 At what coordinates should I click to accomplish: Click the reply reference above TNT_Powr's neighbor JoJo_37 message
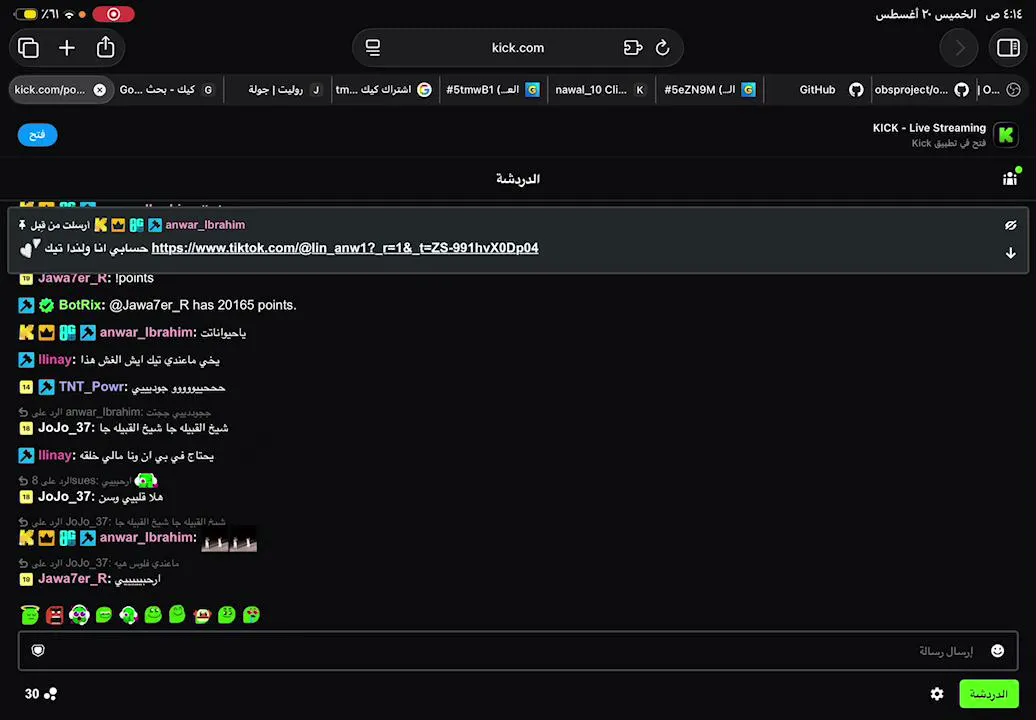click(115, 412)
